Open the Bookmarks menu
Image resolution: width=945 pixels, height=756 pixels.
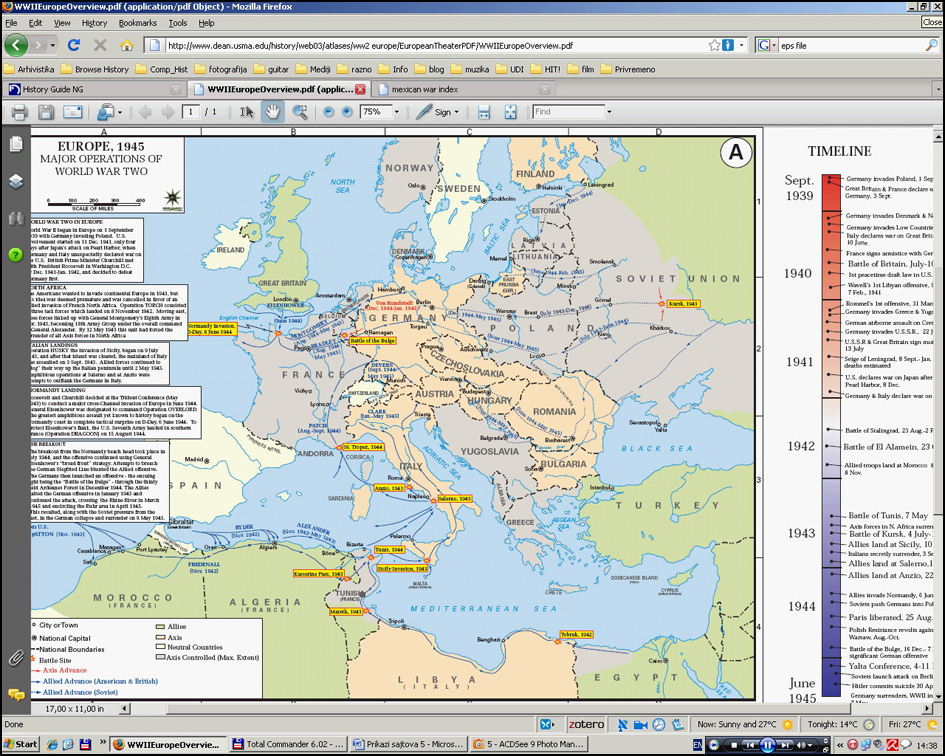137,22
